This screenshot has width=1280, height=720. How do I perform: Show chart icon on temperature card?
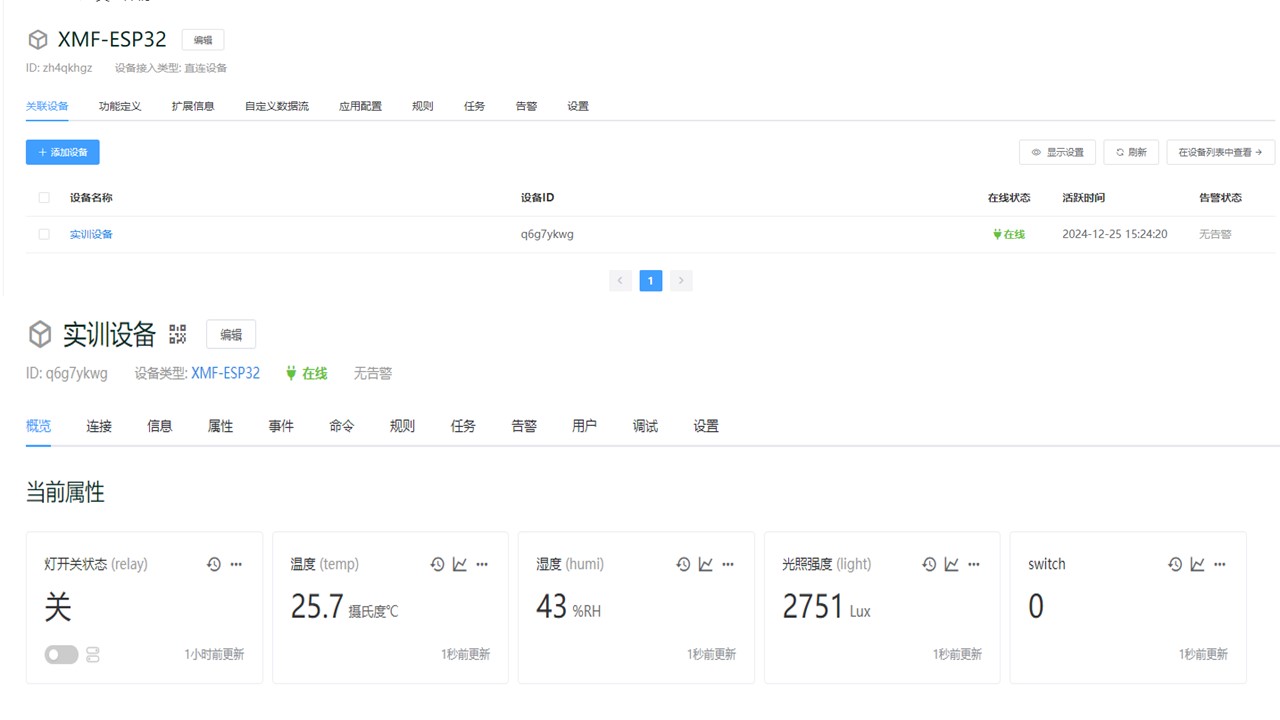[459, 565]
